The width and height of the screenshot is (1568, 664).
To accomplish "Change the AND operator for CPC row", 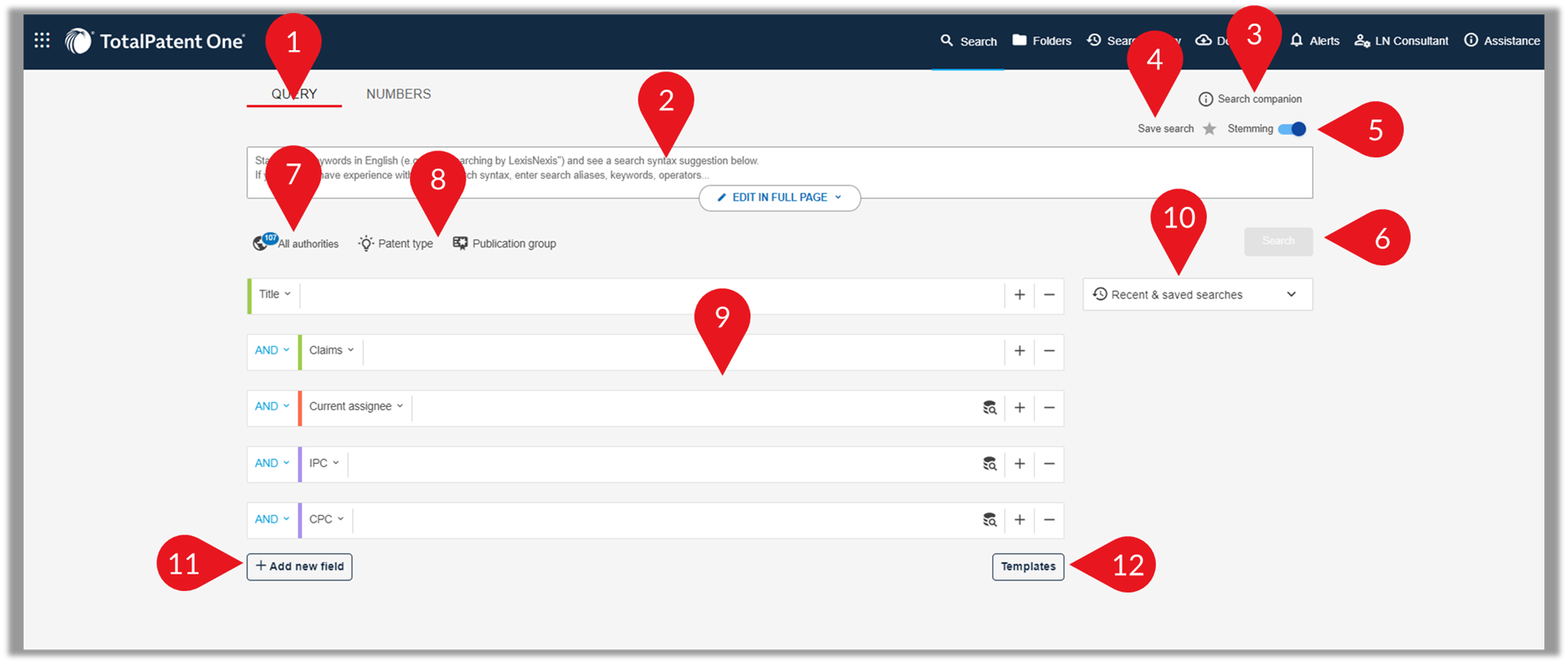I will [272, 519].
